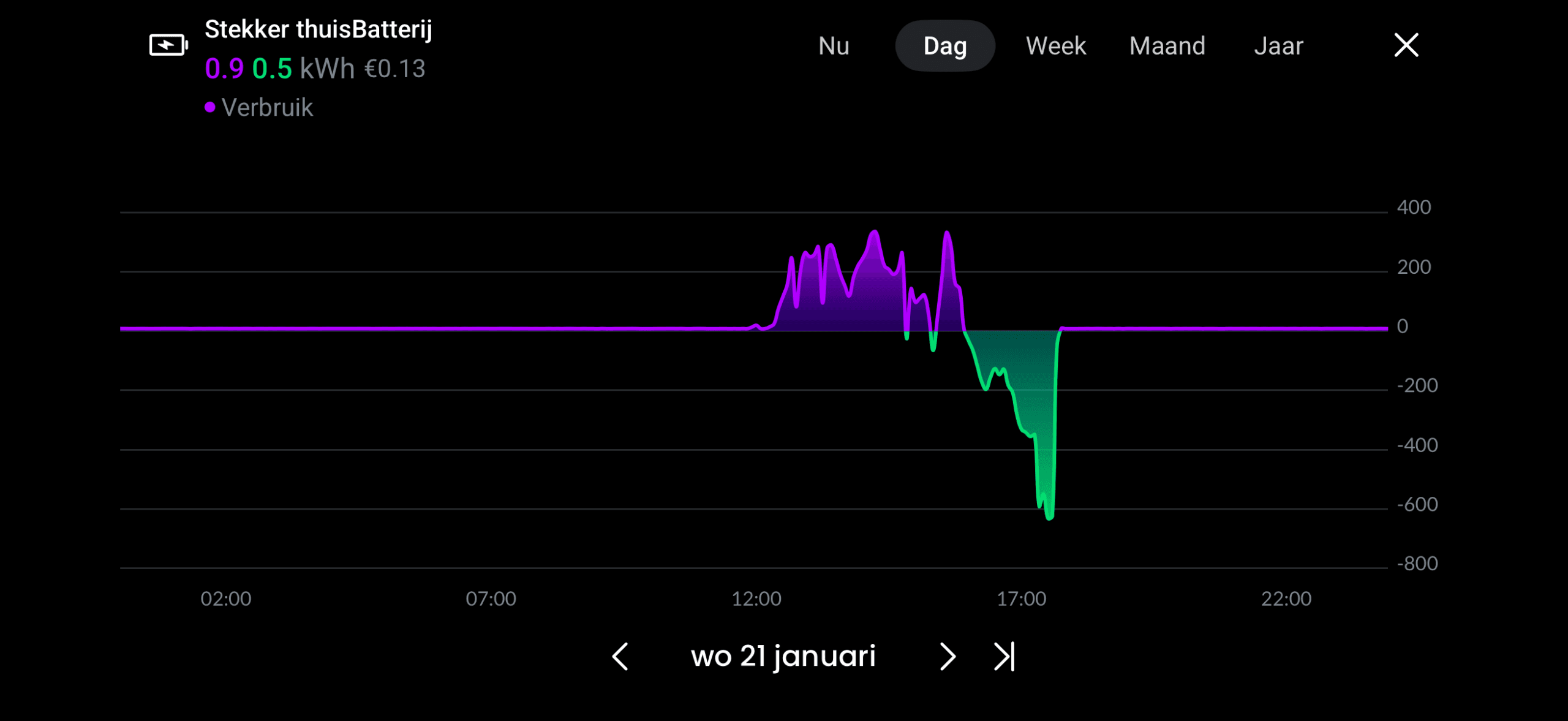Click the purple 0.9 consumption value
The width and height of the screenshot is (1568, 721).
224,69
